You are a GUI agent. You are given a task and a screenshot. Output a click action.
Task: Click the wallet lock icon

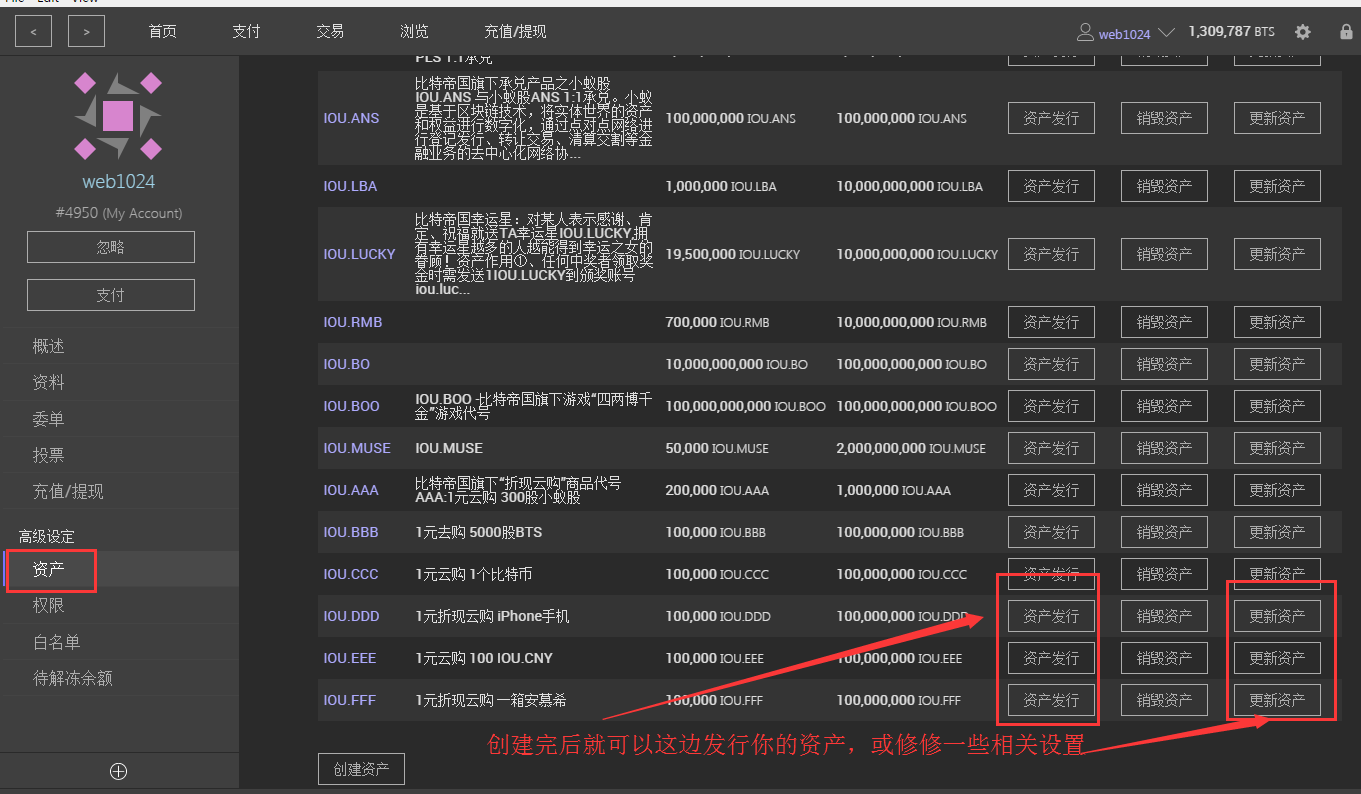click(1346, 32)
